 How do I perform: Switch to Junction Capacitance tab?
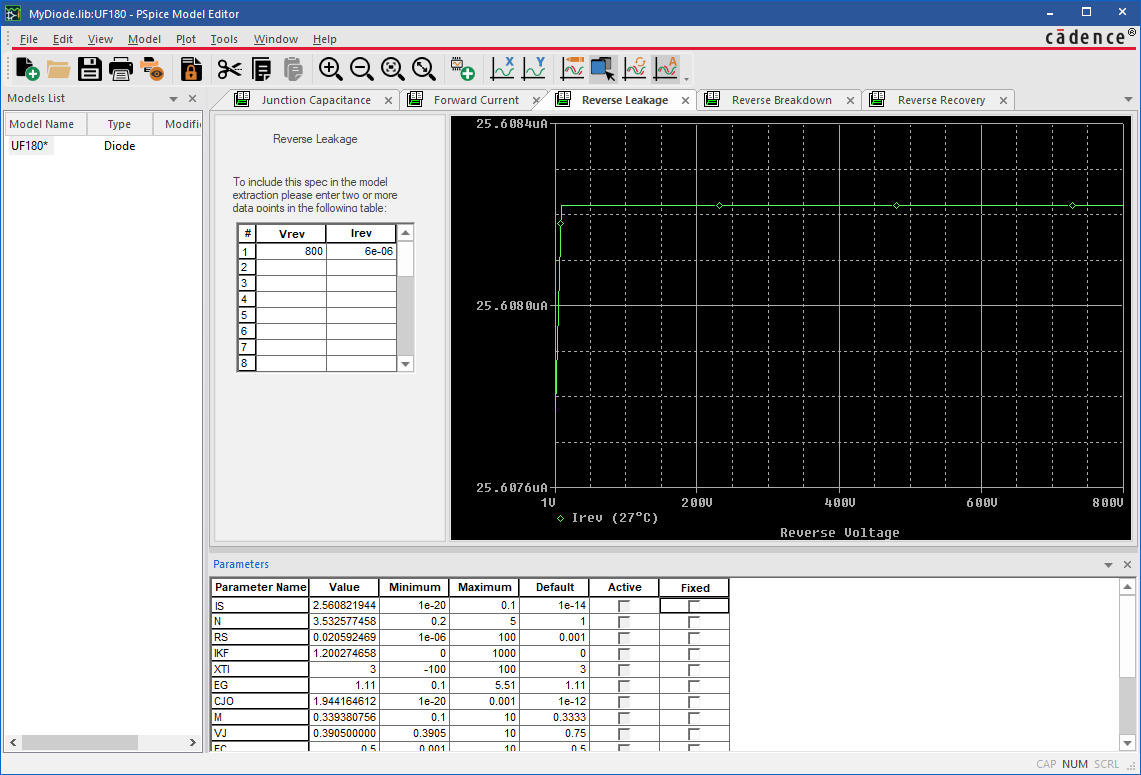(316, 100)
